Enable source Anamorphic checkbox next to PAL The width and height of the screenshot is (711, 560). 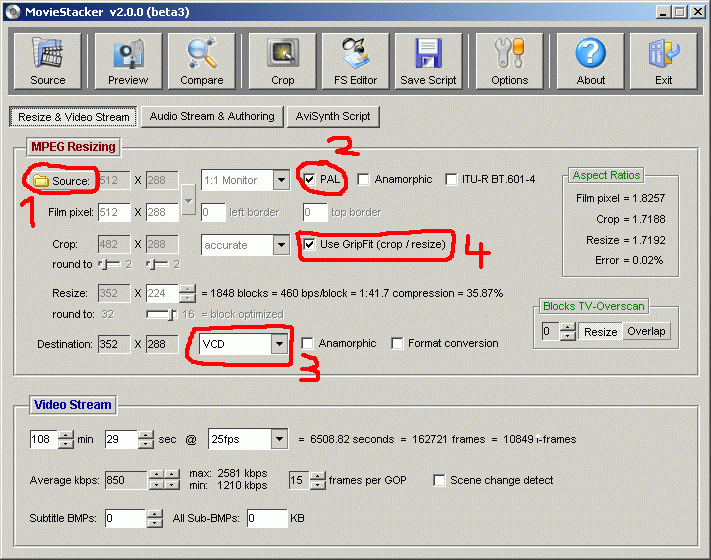[x=363, y=180]
